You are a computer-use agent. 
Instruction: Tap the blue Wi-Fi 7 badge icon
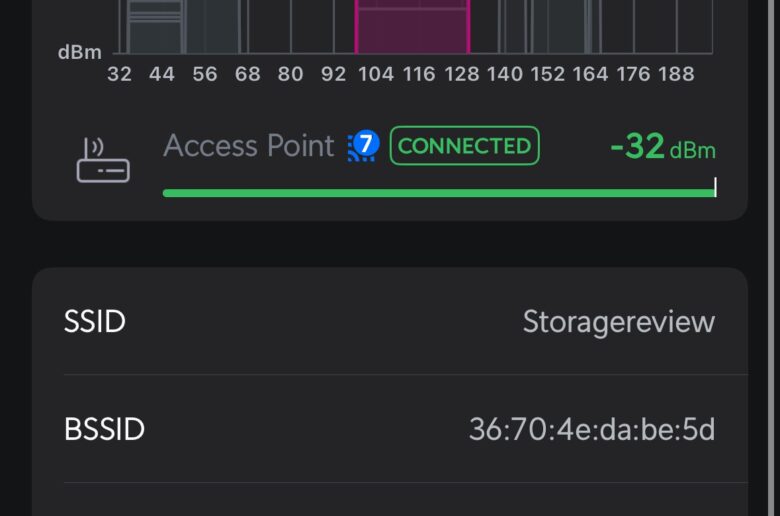point(363,146)
